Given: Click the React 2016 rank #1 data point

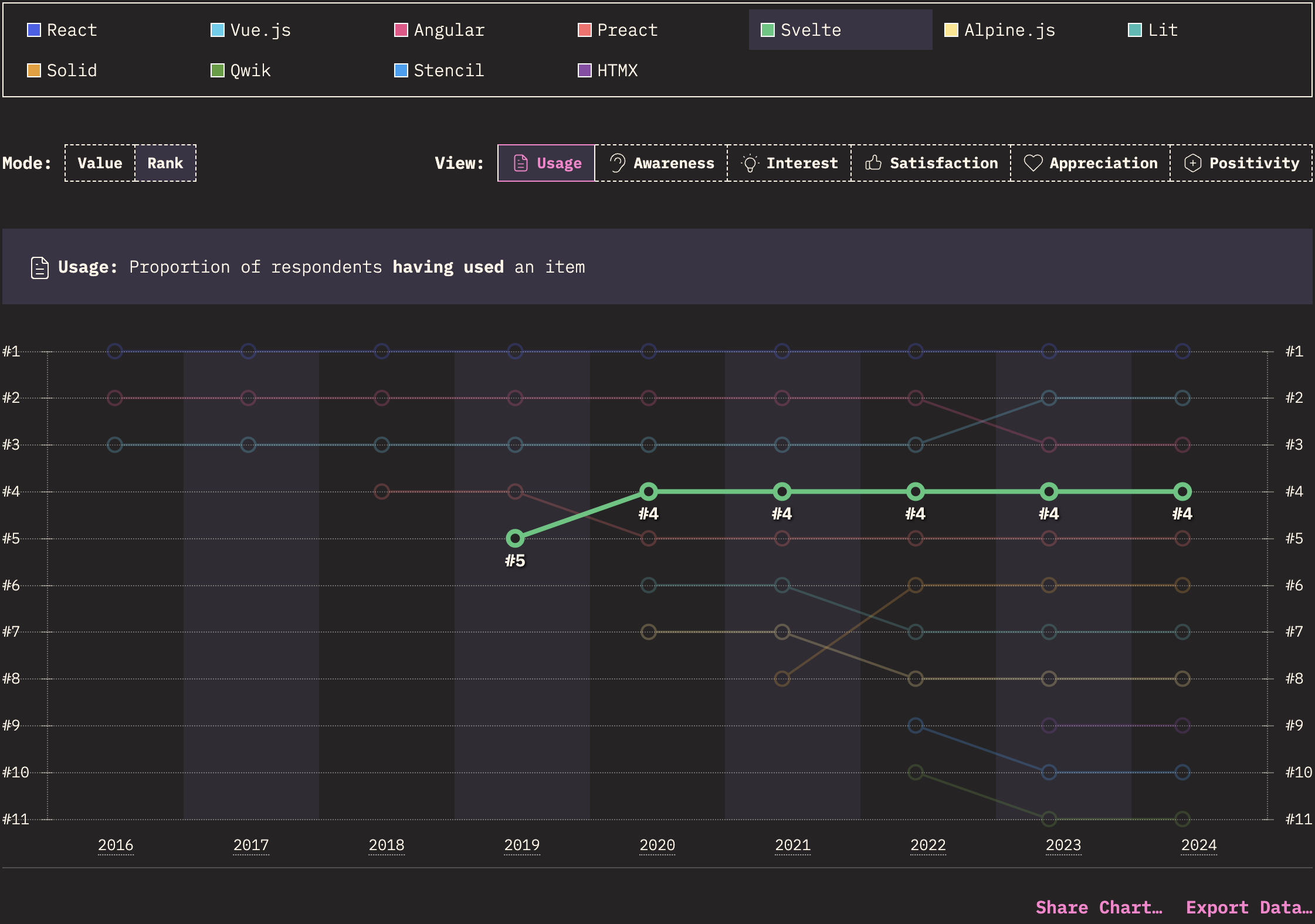Looking at the screenshot, I should click(115, 351).
